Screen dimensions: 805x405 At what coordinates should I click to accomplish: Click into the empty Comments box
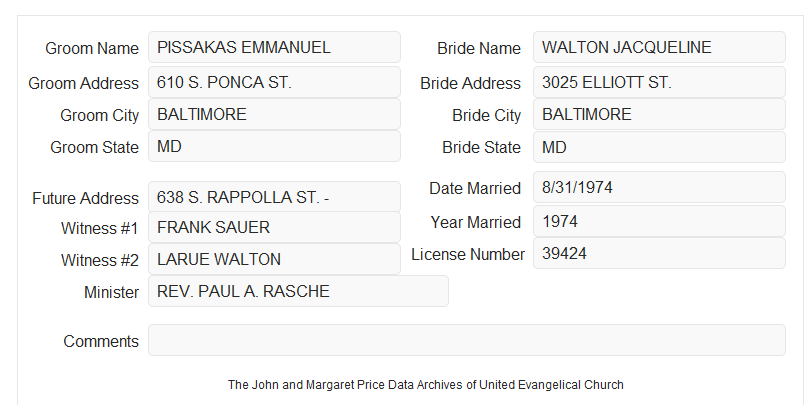(467, 340)
